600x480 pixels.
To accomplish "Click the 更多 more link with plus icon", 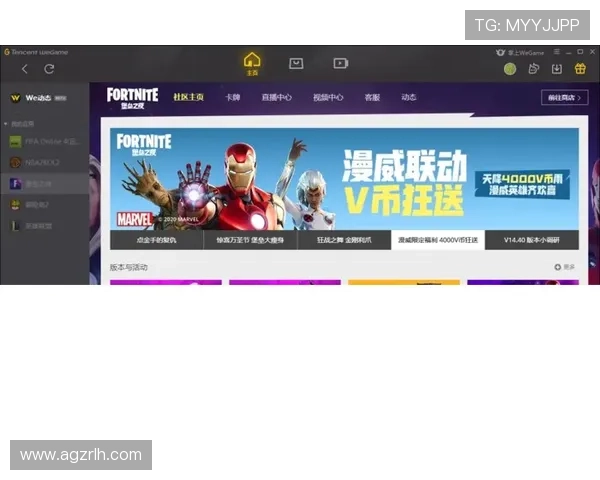I will 565,267.
